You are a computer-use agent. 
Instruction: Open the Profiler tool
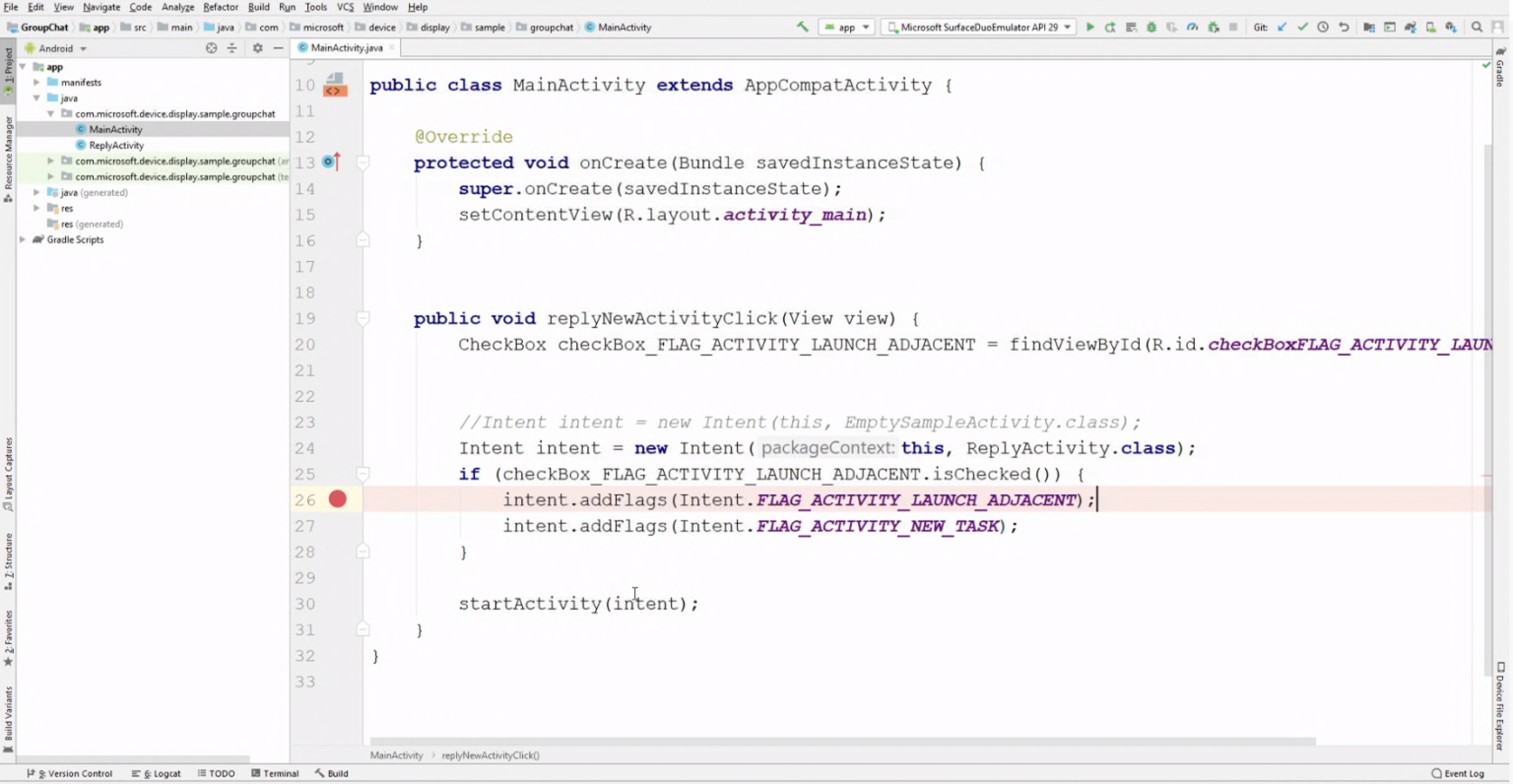click(1192, 27)
